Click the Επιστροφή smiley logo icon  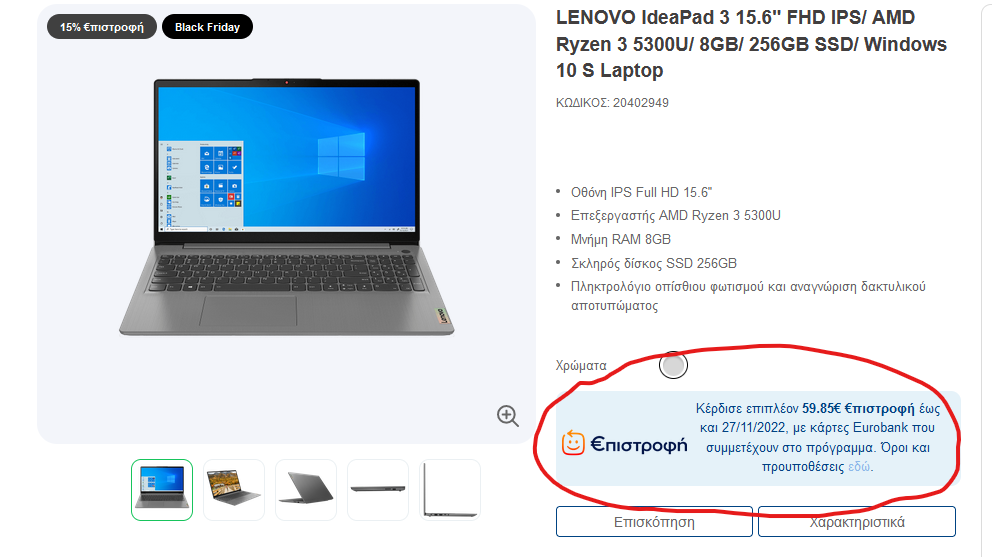click(x=573, y=443)
